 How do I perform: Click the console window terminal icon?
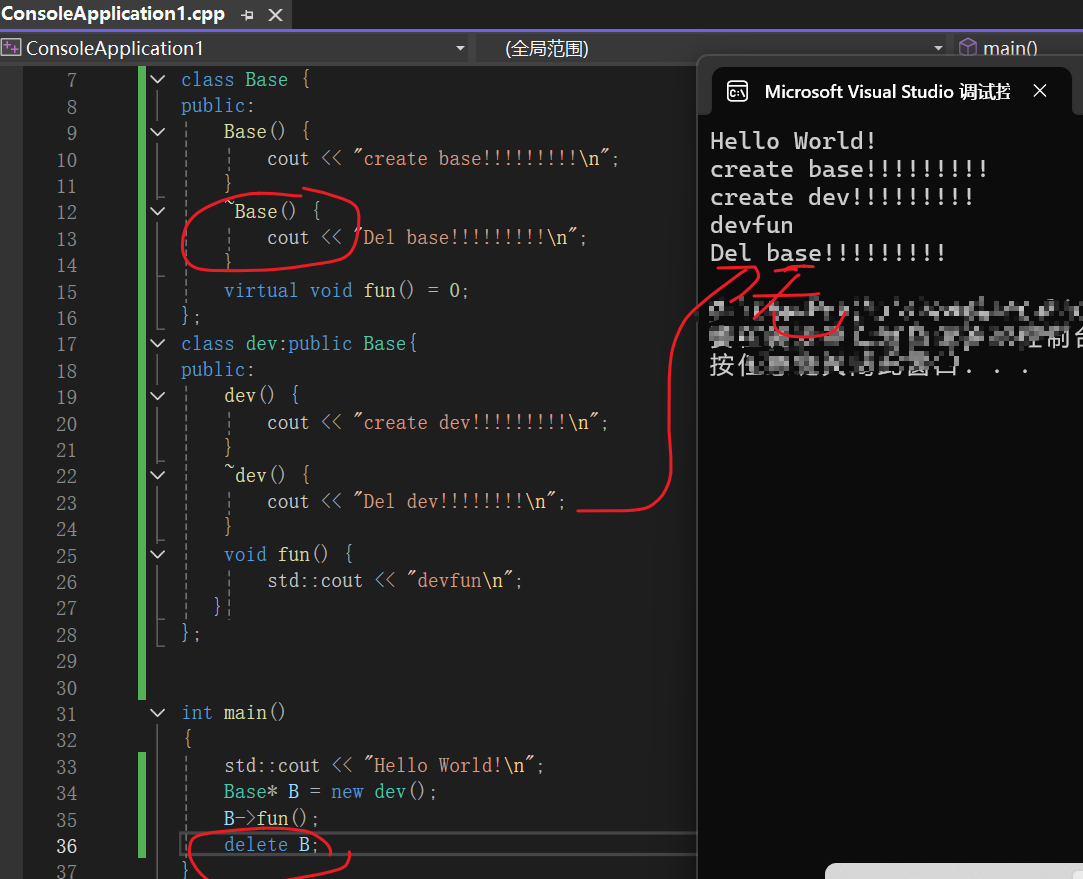tap(737, 91)
